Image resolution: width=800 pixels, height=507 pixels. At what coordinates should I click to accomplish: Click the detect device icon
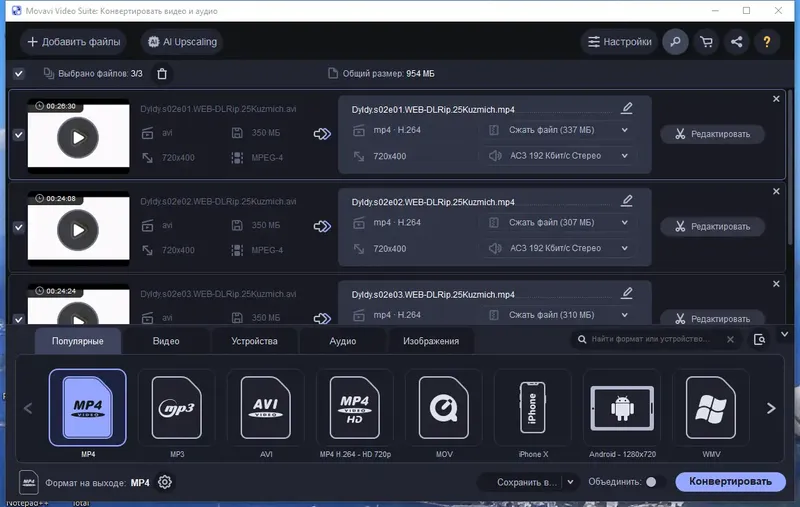click(x=759, y=340)
